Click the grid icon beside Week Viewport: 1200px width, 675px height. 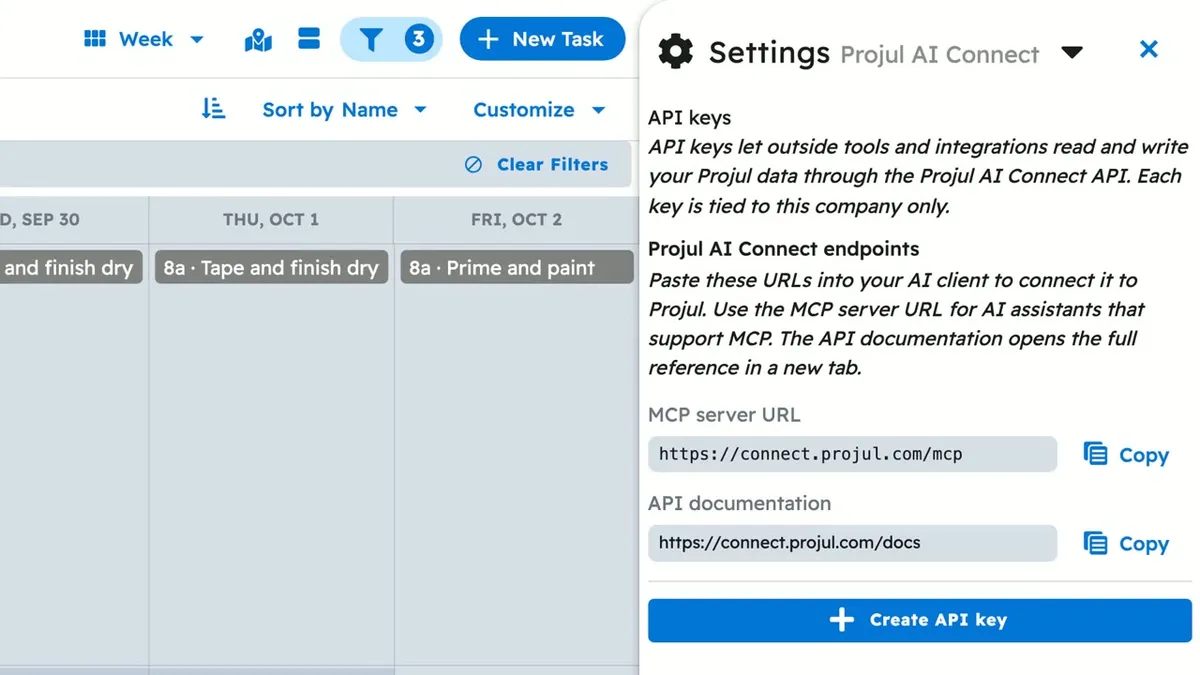pyautogui.click(x=95, y=39)
